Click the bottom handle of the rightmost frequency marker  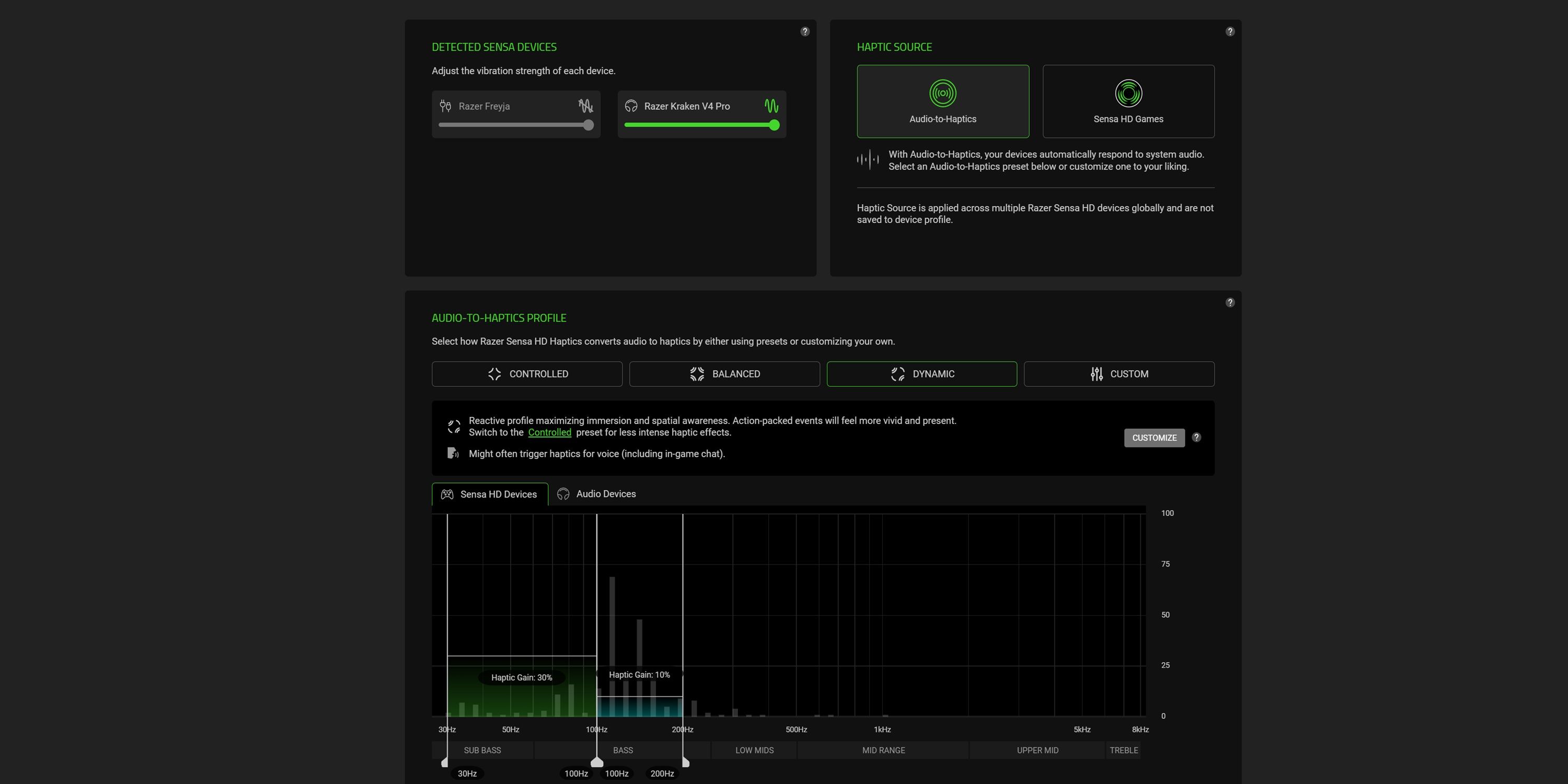click(685, 762)
